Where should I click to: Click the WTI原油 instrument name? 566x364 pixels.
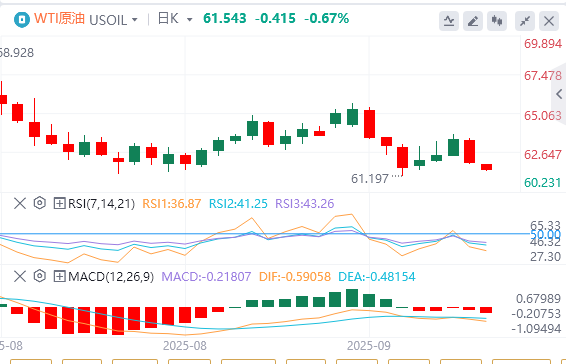(60, 18)
